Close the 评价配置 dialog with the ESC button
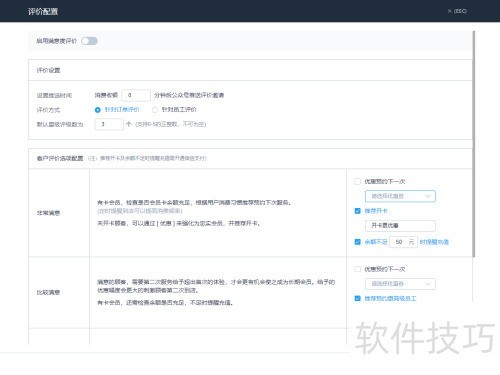This screenshot has width=500, height=375. pyautogui.click(x=457, y=11)
